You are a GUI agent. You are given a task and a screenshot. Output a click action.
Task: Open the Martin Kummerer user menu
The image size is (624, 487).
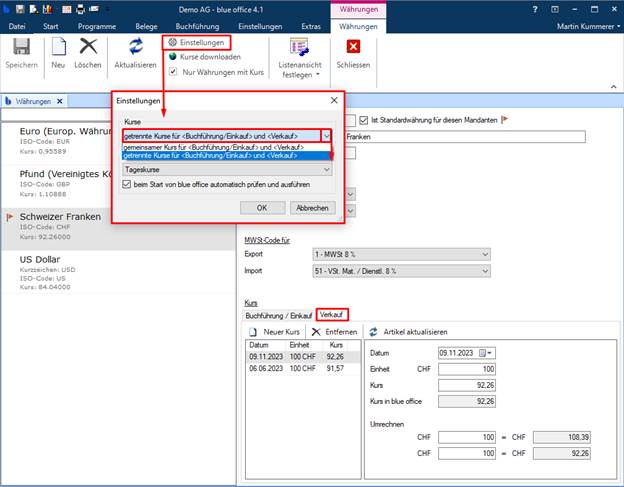pos(589,27)
